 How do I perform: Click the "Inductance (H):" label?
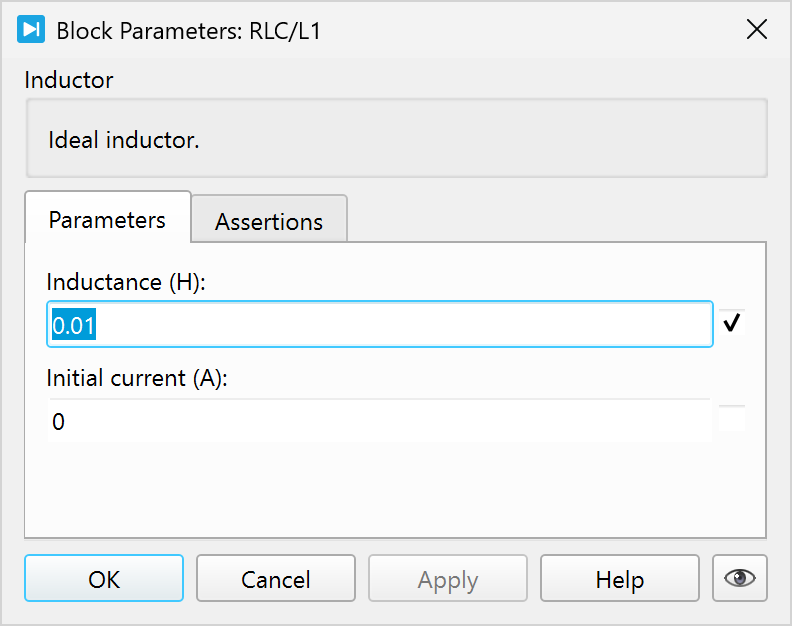click(125, 283)
